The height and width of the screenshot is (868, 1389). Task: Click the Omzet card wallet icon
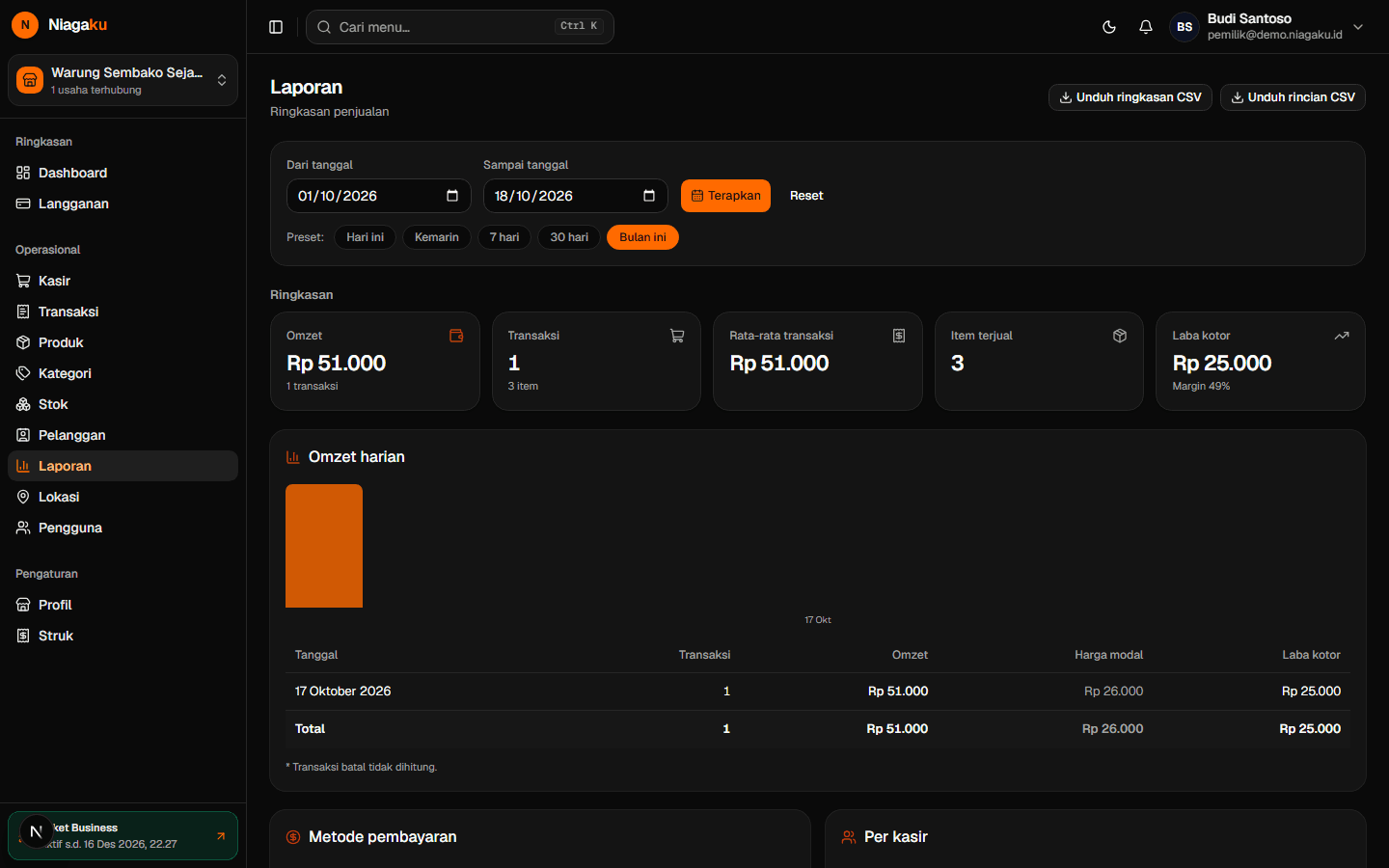click(456, 336)
